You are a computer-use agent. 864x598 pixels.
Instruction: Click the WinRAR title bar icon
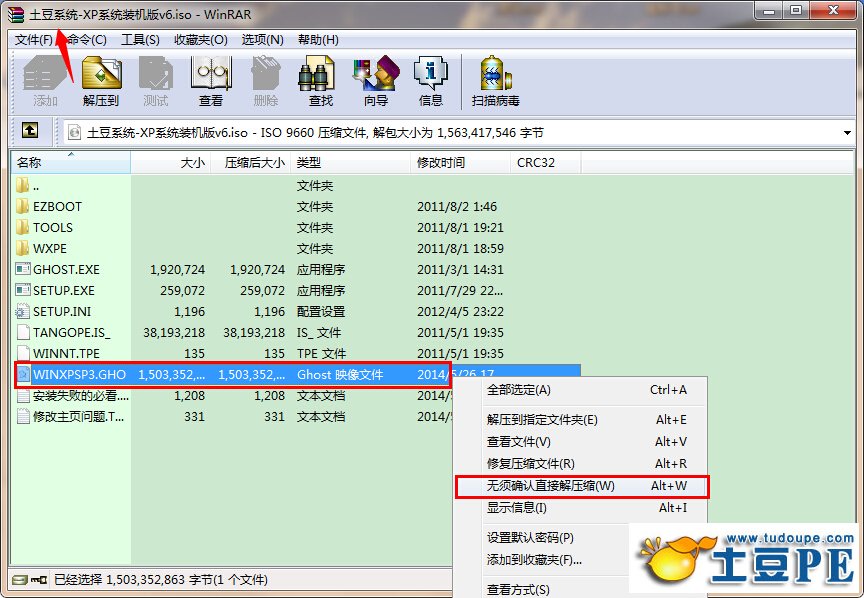pyautogui.click(x=16, y=14)
